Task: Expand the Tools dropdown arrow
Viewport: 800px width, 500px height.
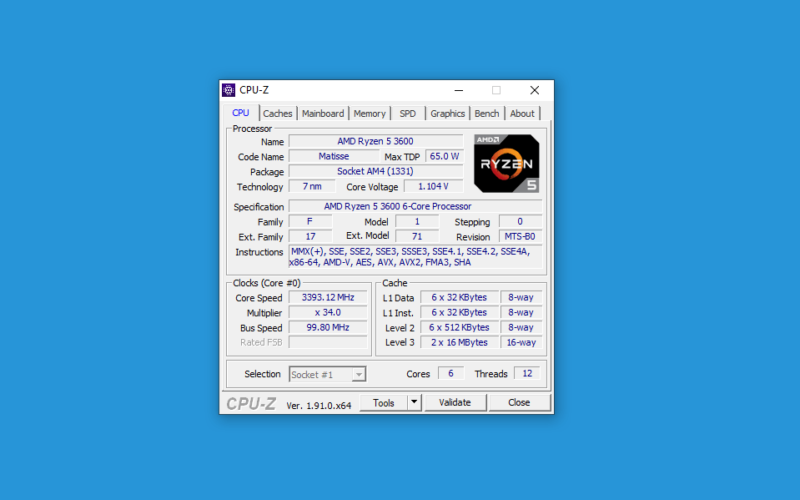Action: 414,403
